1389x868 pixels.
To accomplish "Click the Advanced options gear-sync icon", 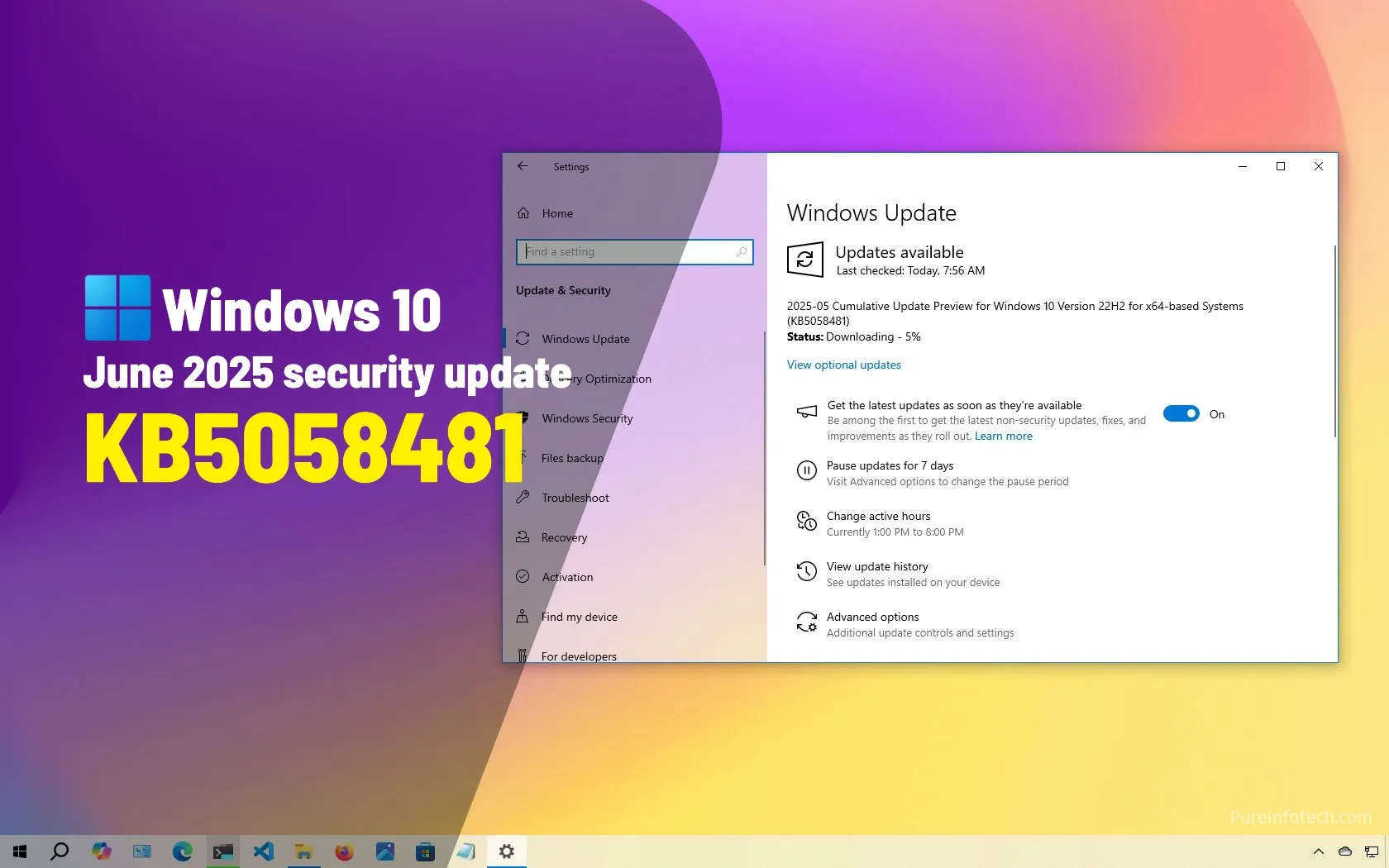I will 806,622.
